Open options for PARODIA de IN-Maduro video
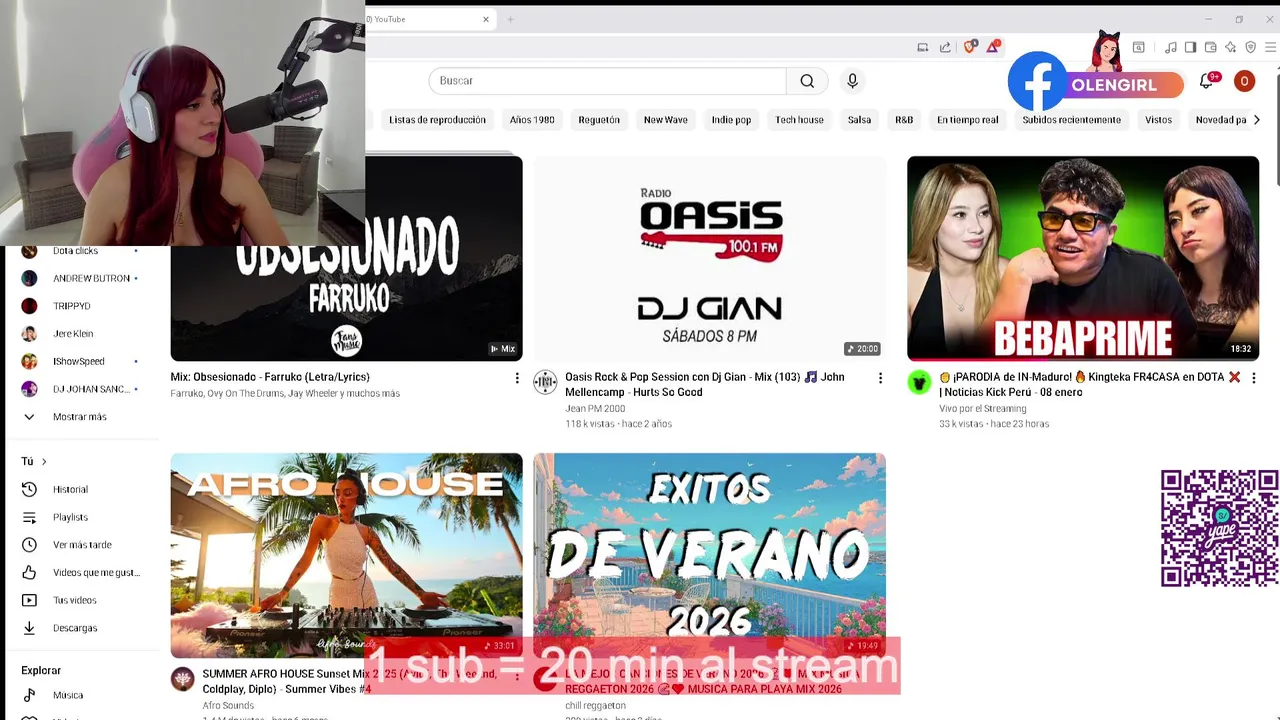The height and width of the screenshot is (720, 1280). click(1253, 378)
